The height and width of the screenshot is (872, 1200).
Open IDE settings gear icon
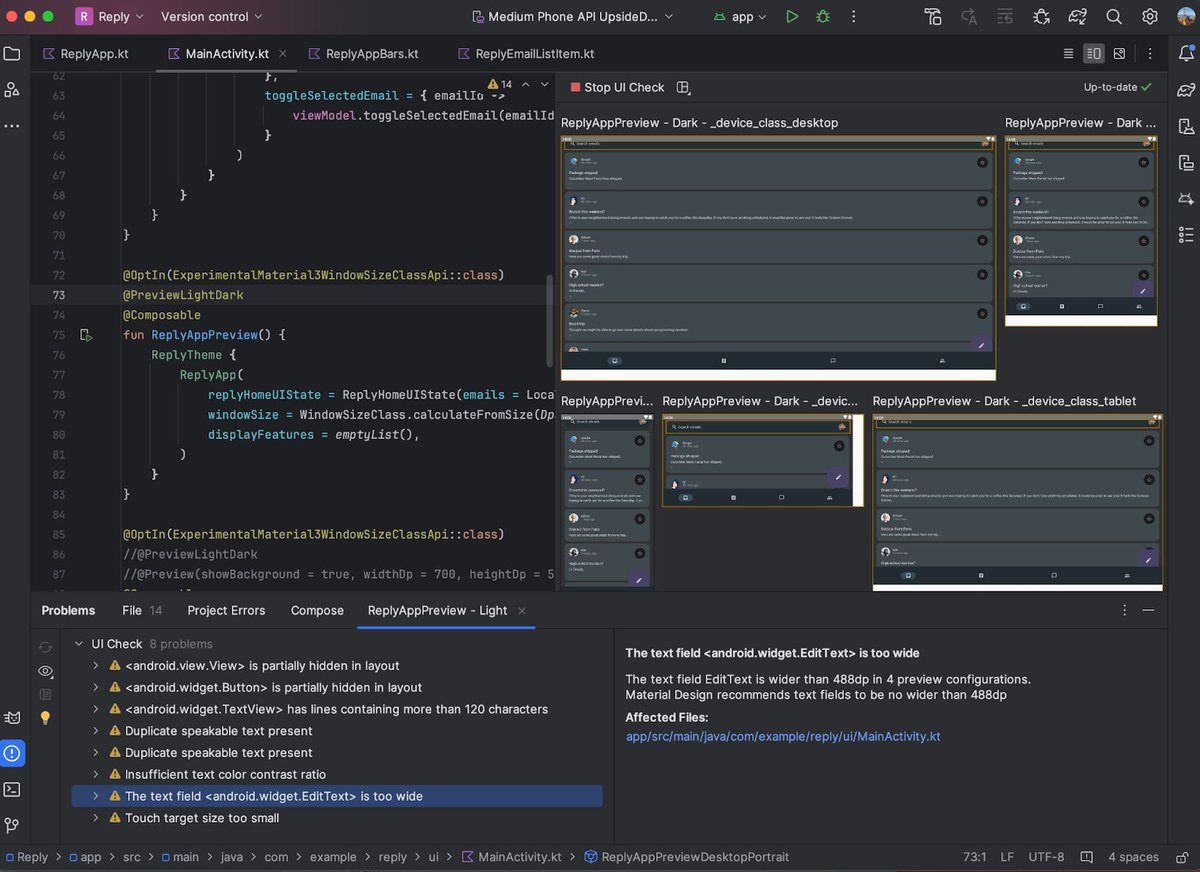pos(1150,17)
